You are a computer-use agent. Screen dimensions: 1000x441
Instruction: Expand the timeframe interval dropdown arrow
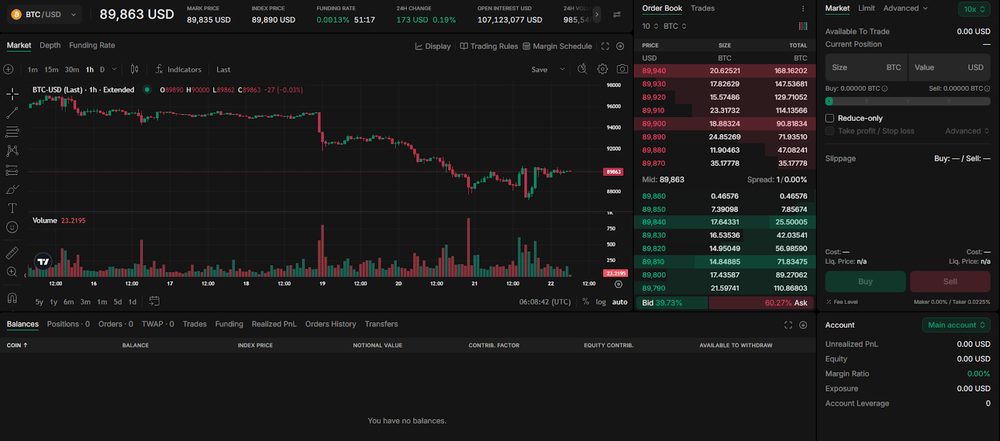(x=114, y=69)
